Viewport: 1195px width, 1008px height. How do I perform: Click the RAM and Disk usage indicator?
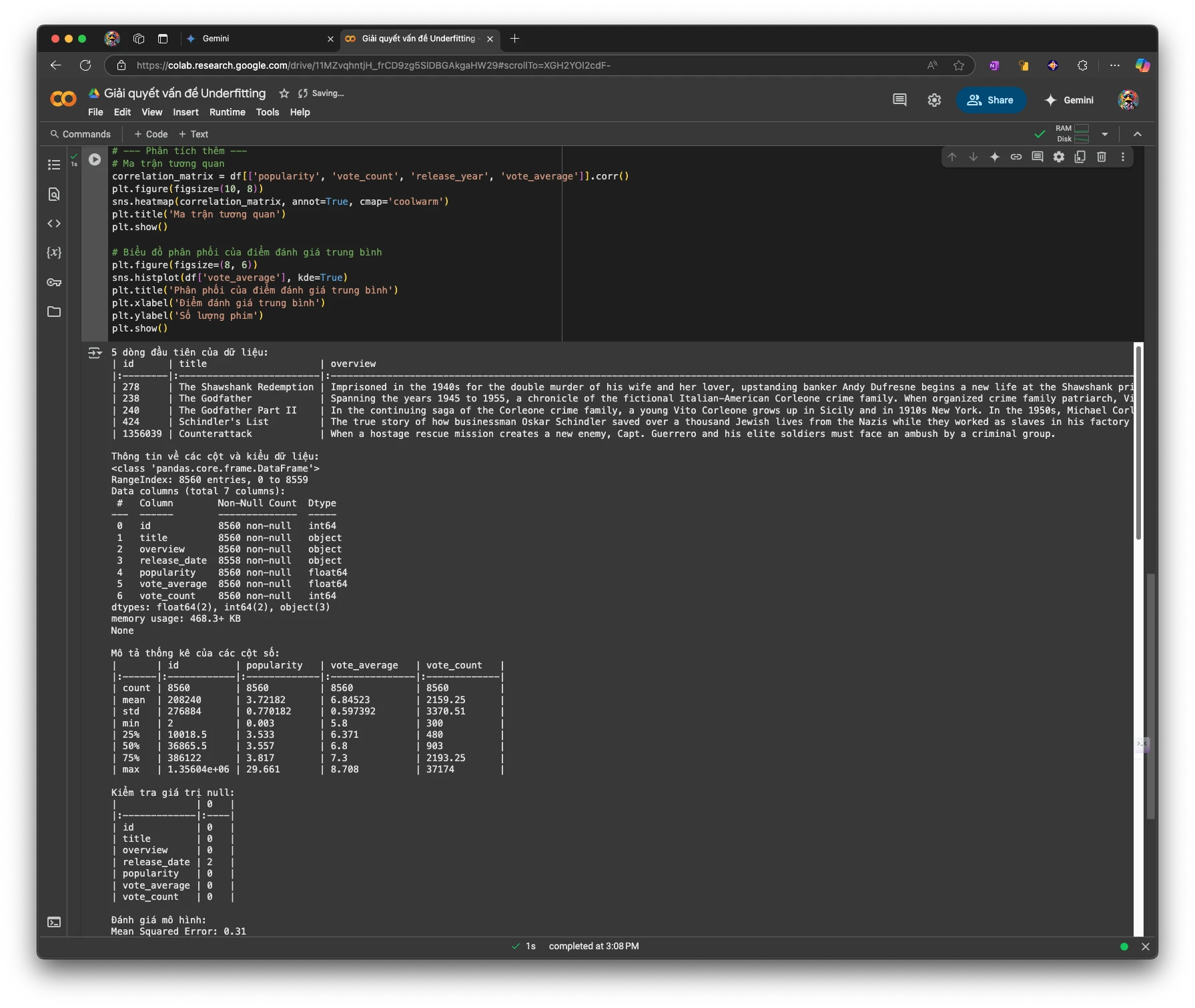1072,134
